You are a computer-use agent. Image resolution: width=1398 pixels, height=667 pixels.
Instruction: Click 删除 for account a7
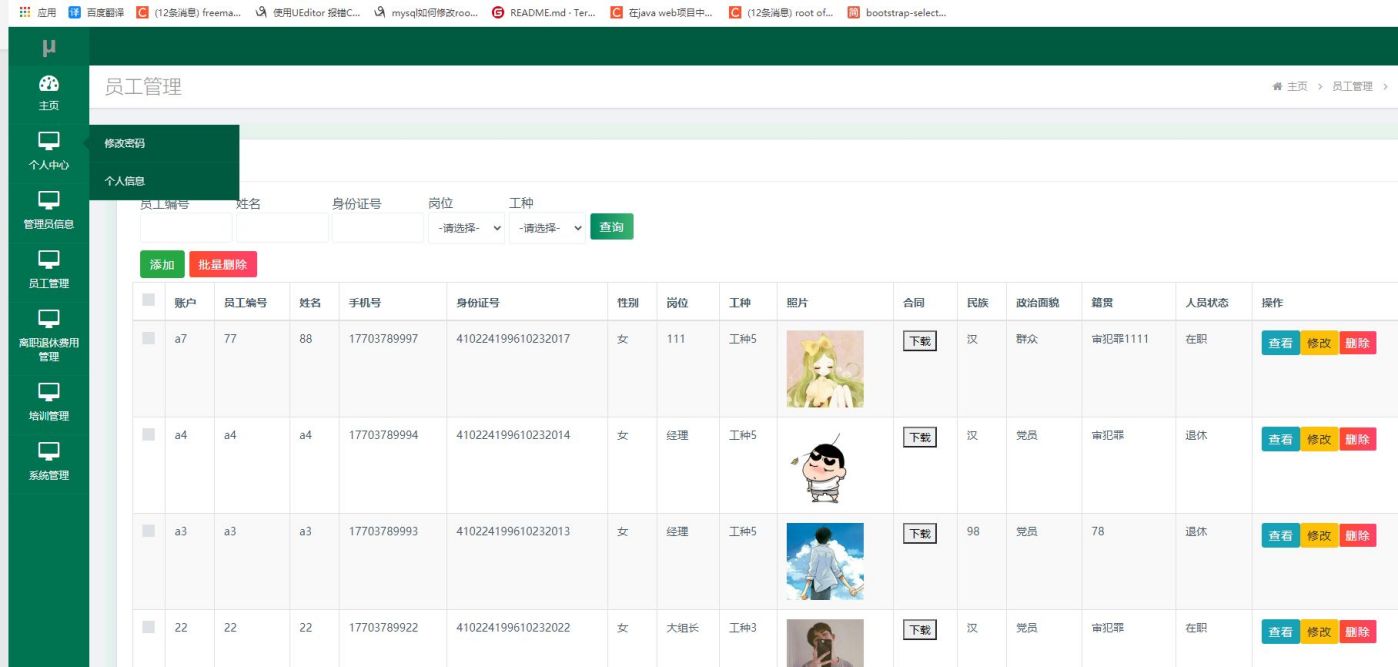click(x=1357, y=342)
